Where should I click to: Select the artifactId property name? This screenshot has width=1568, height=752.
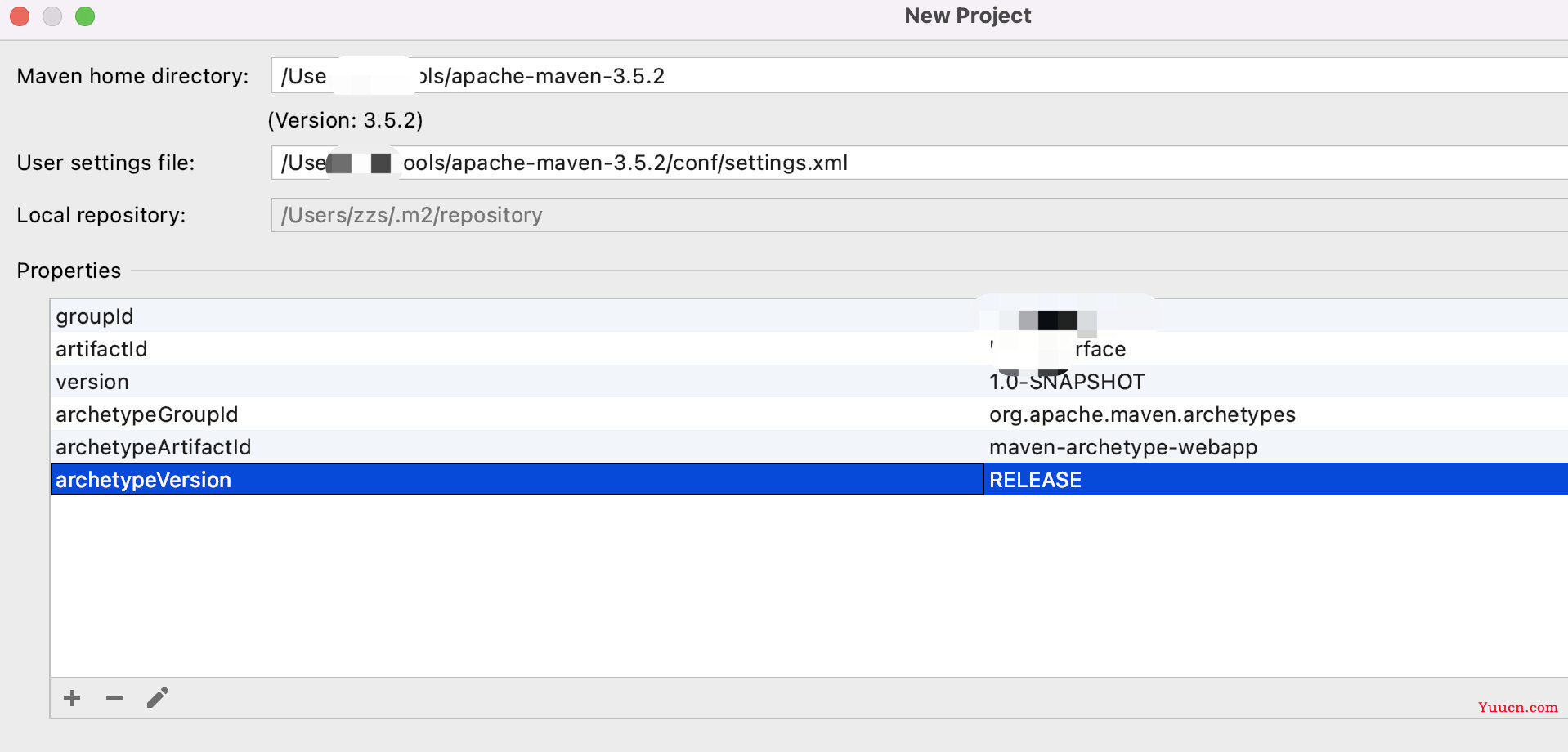pyautogui.click(x=101, y=349)
